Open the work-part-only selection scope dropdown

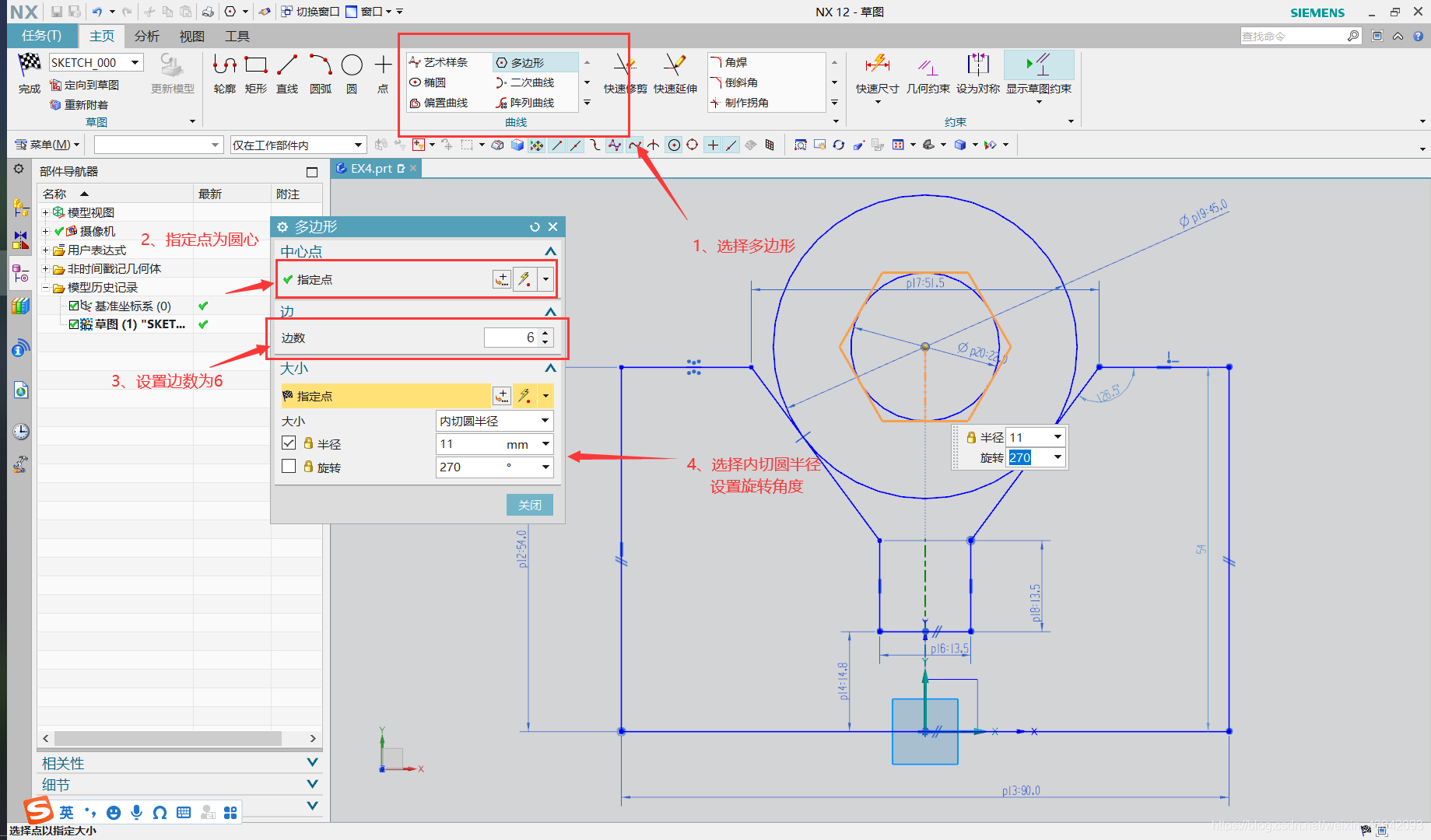[298, 145]
